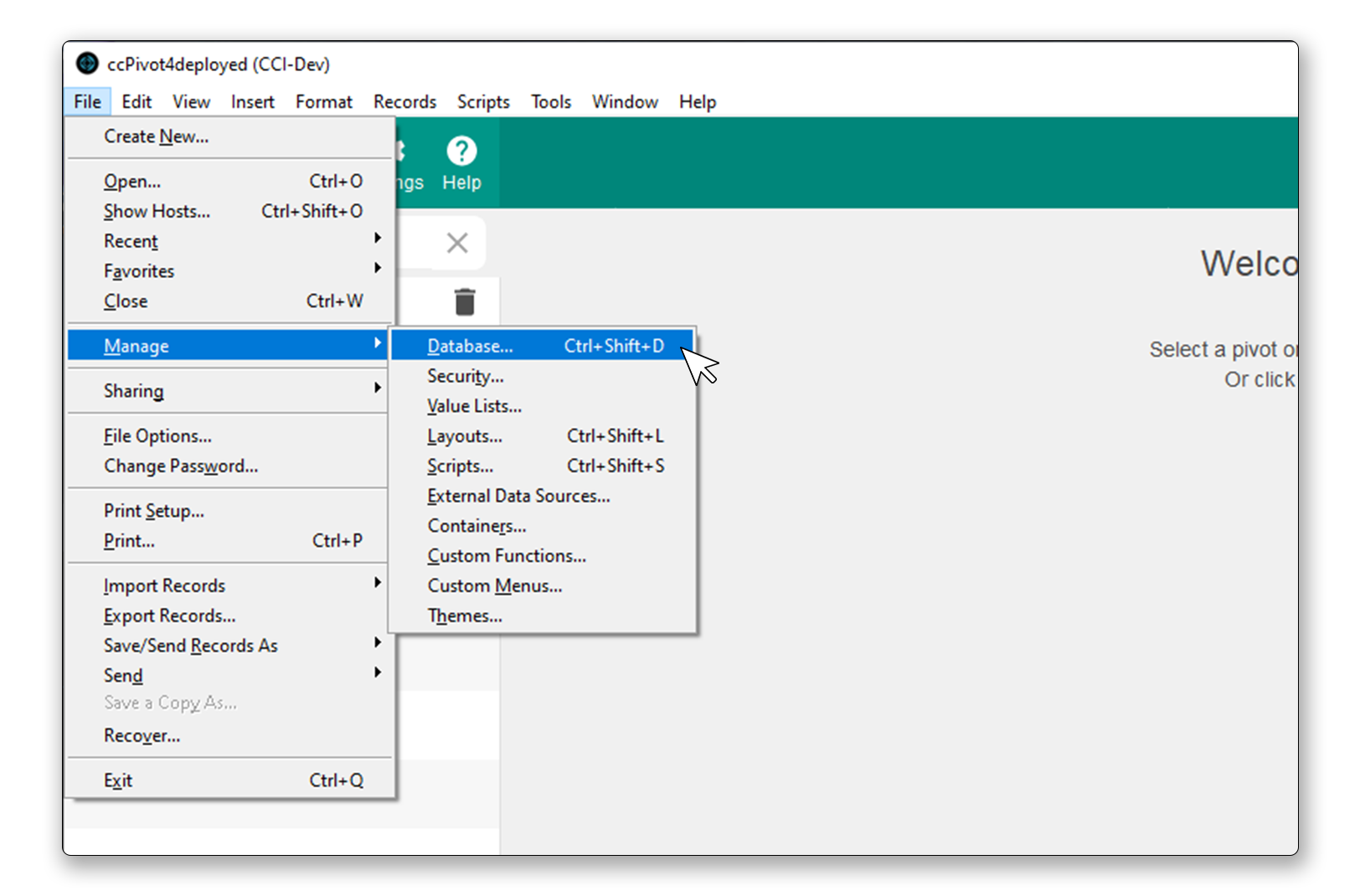Select Scripts... in Manage submenu

pos(543,466)
